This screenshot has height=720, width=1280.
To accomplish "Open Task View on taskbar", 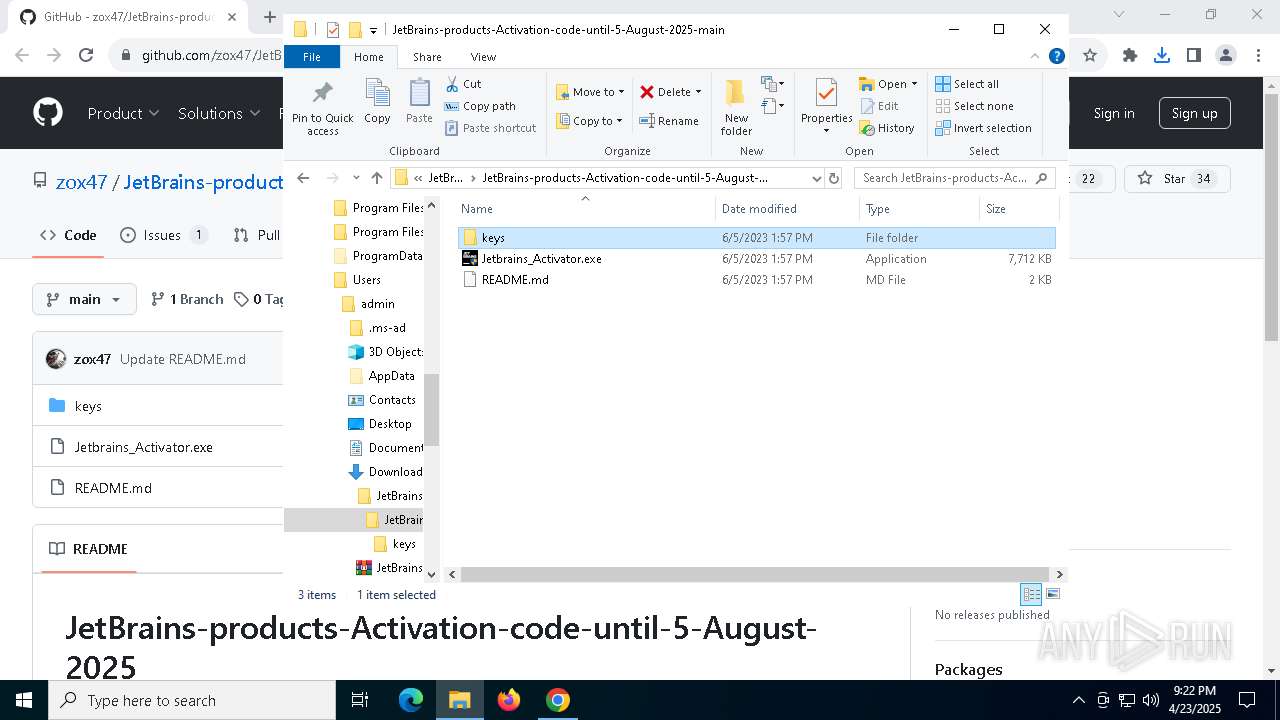I will tap(361, 700).
